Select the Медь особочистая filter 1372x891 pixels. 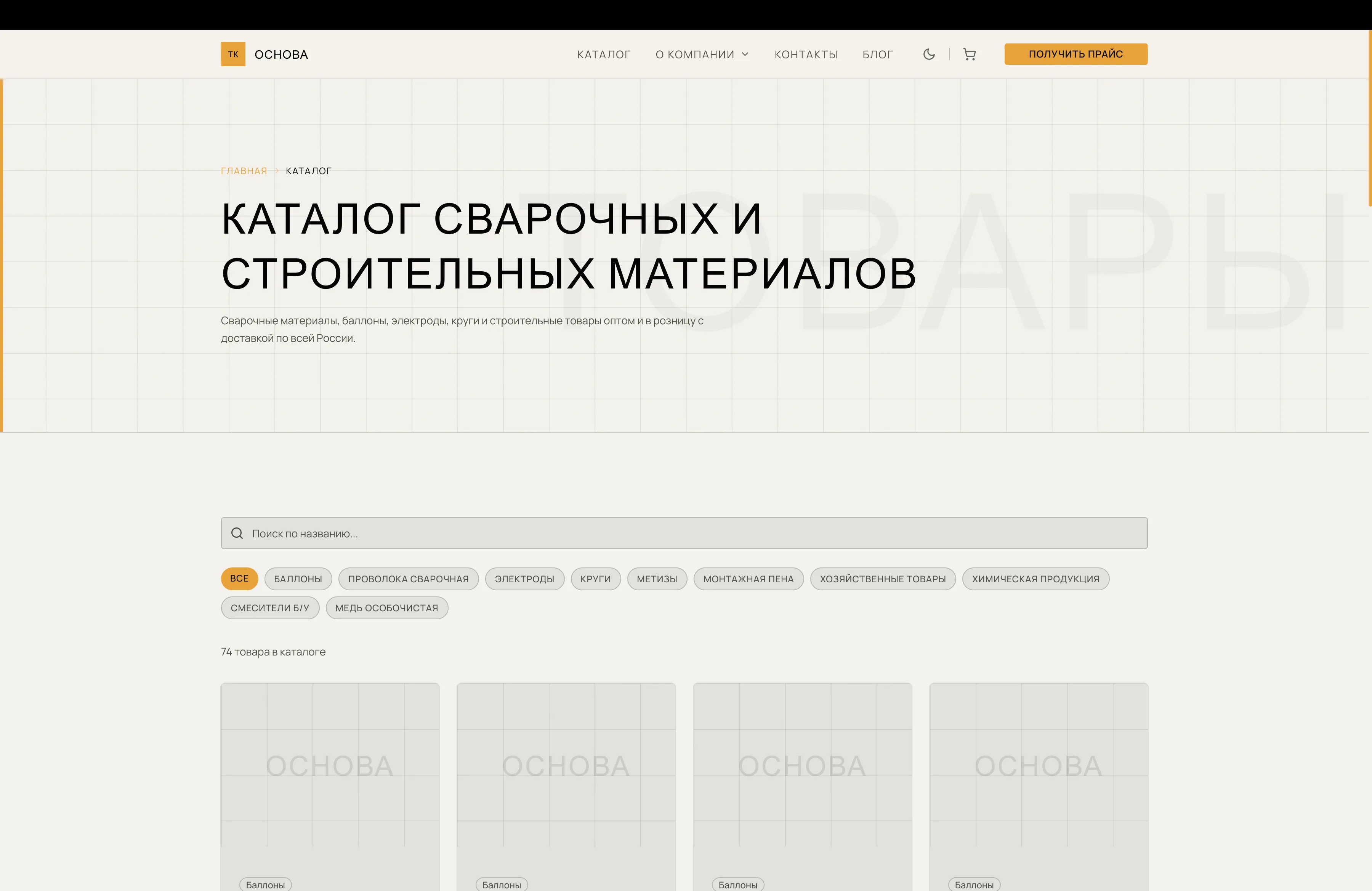[387, 608]
